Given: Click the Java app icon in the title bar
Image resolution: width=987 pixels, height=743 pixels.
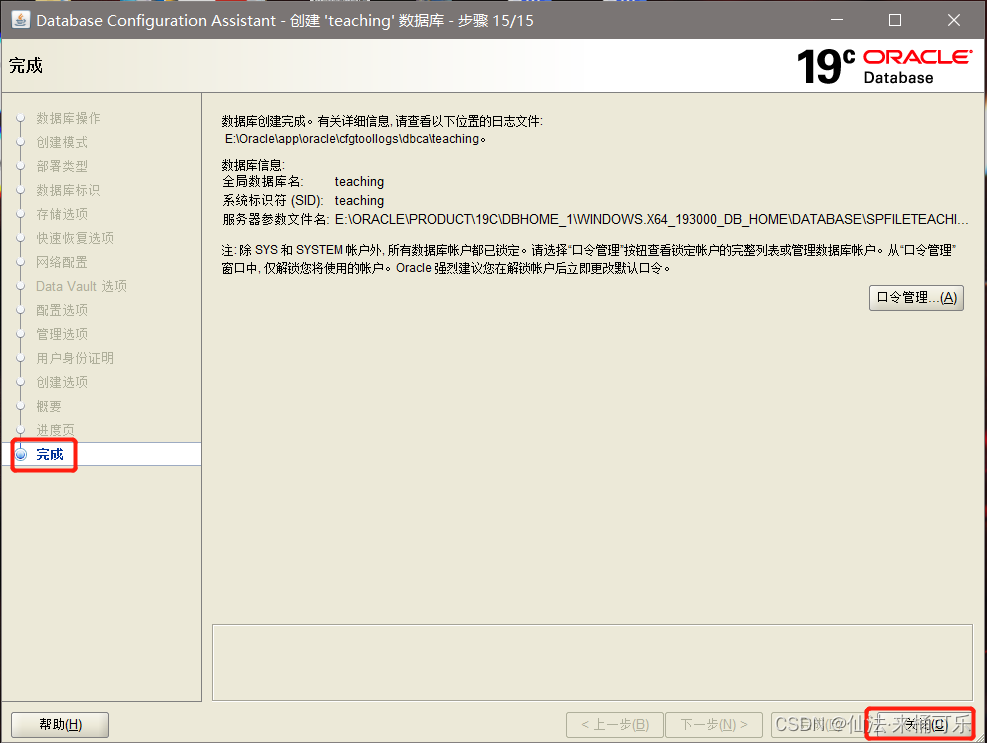Looking at the screenshot, I should (20, 20).
